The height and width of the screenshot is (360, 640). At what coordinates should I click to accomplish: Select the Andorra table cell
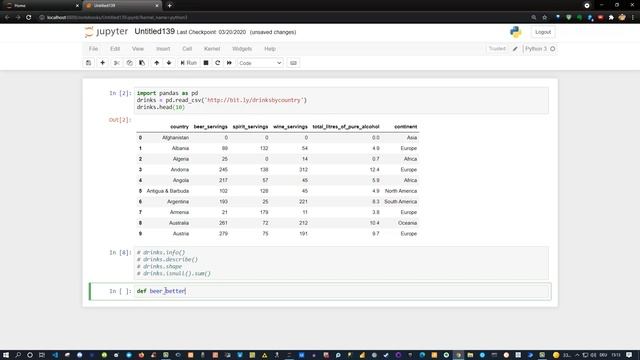coord(180,169)
